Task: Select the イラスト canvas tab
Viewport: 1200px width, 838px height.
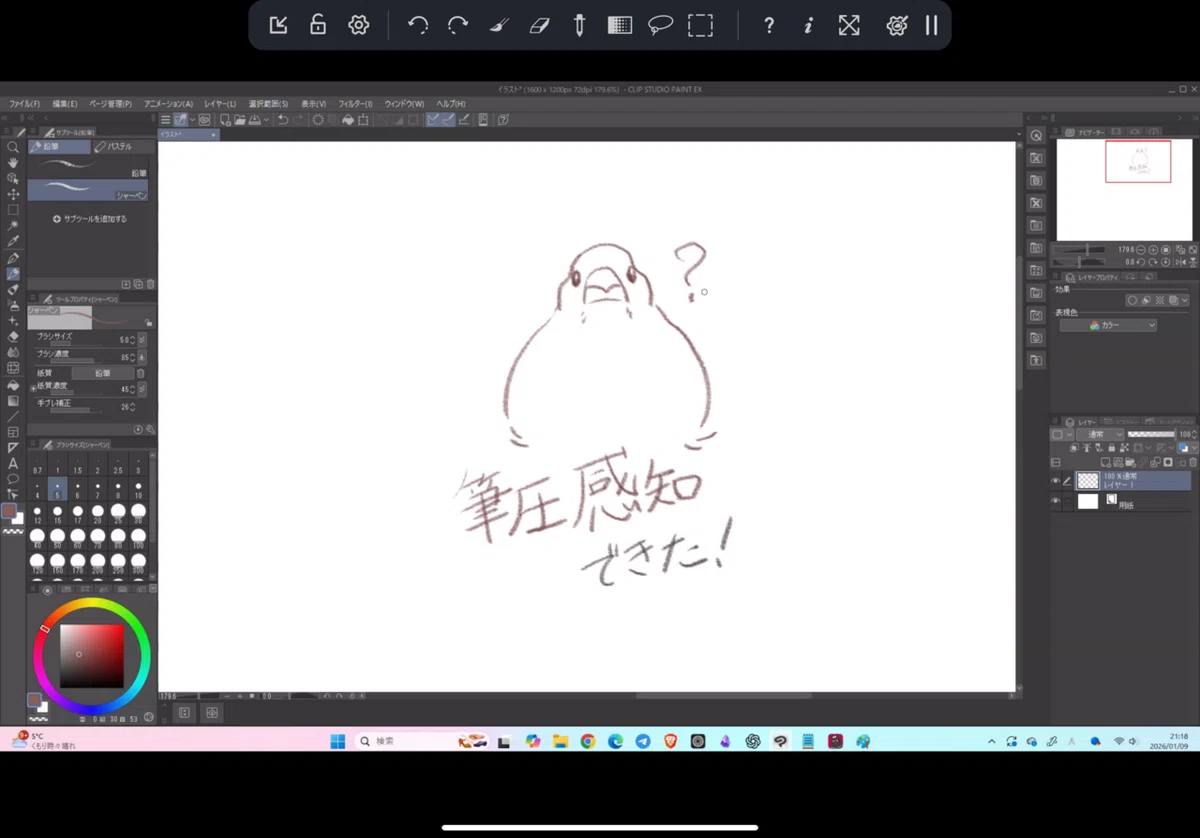Action: [187, 134]
